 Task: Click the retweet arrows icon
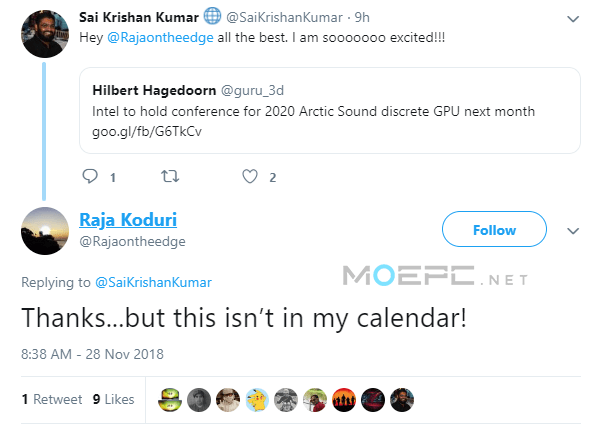click(x=170, y=176)
